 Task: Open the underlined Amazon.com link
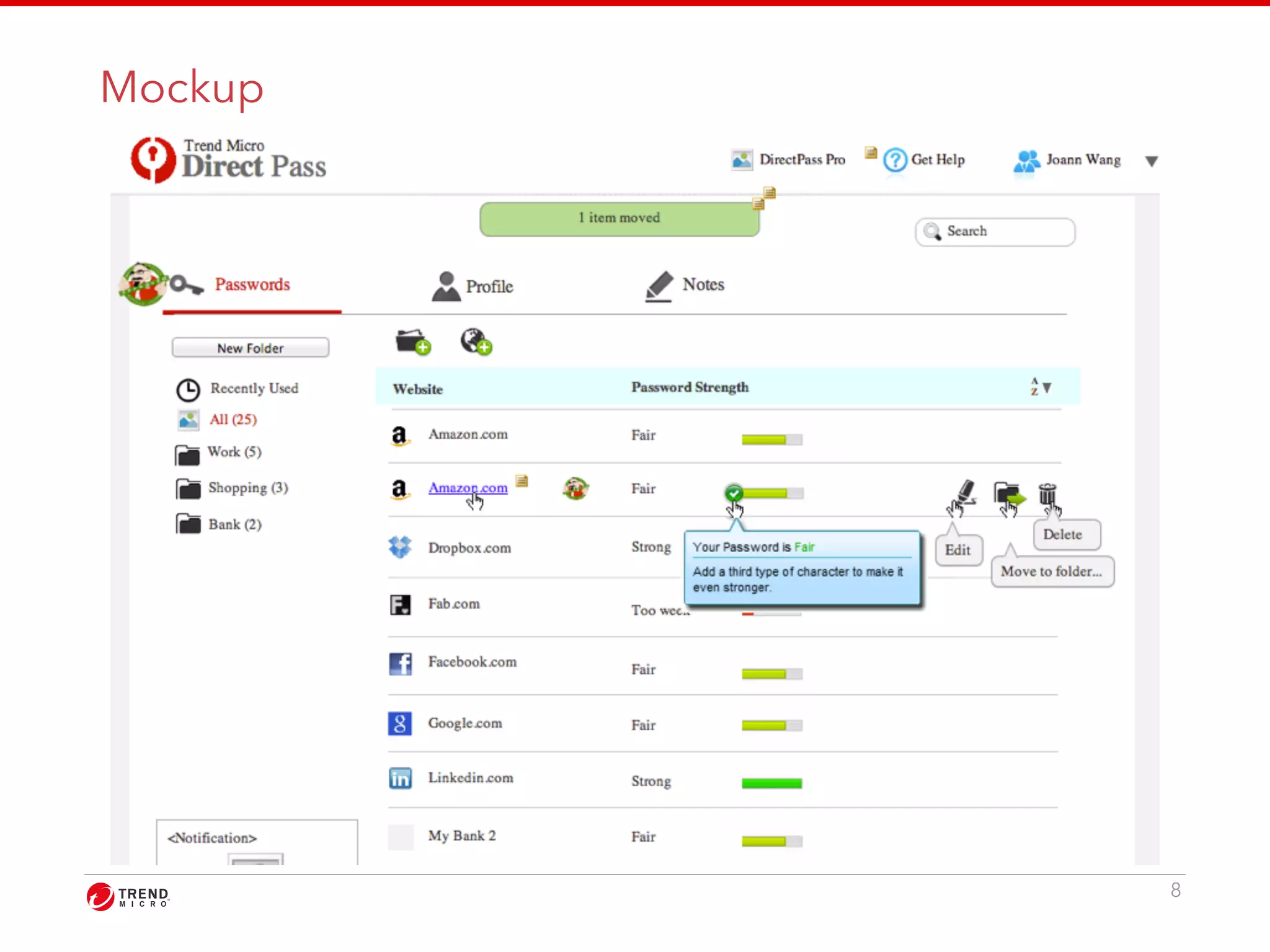pos(468,488)
